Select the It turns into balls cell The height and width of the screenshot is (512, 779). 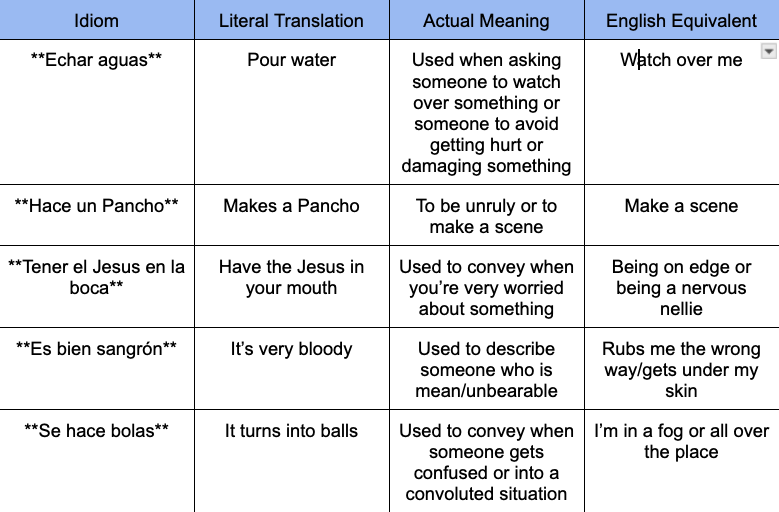coord(292,461)
